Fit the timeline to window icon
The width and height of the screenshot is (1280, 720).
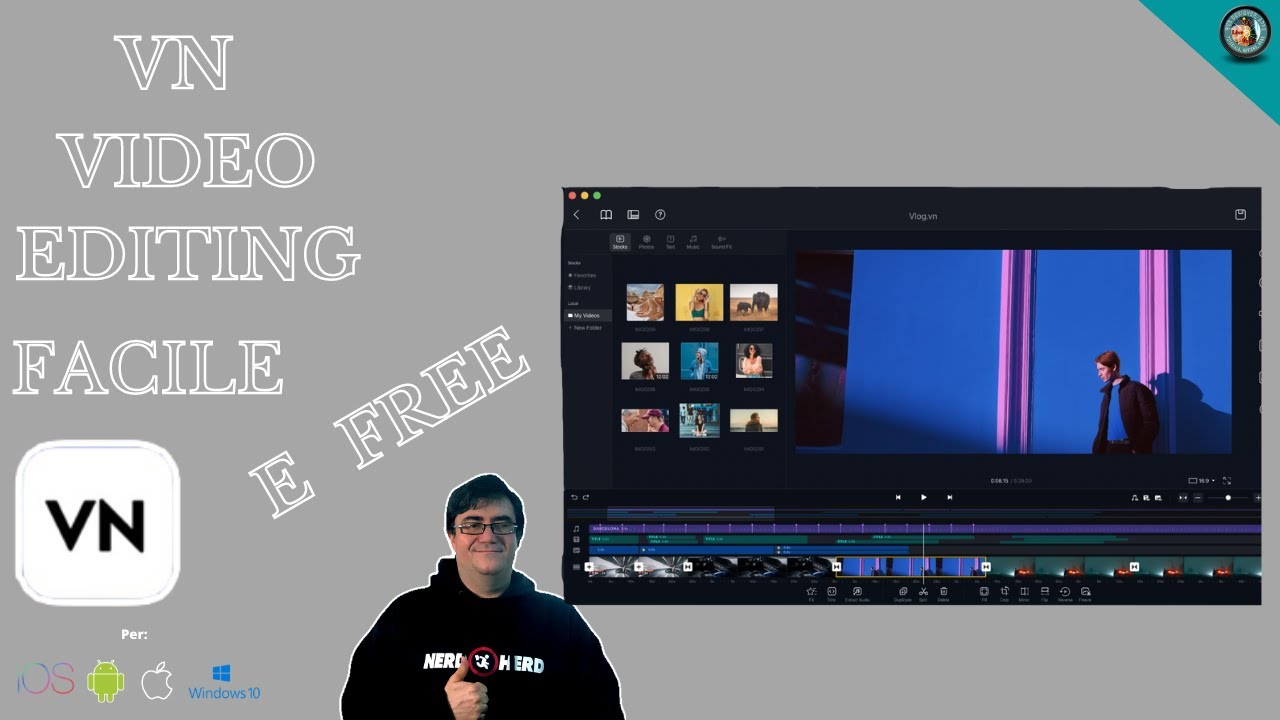tap(1183, 498)
